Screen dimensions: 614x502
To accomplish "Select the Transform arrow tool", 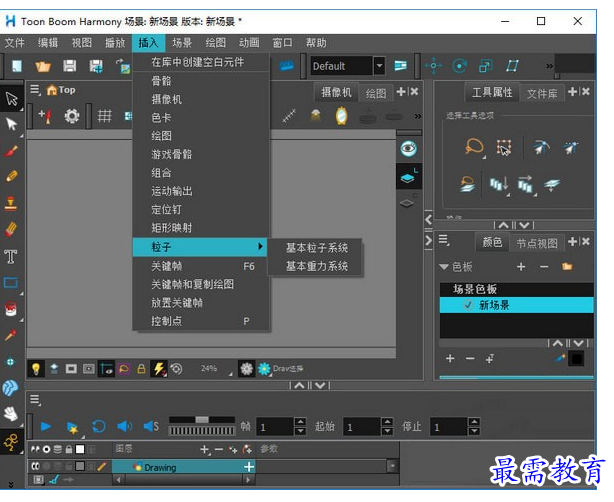I will coord(11,99).
